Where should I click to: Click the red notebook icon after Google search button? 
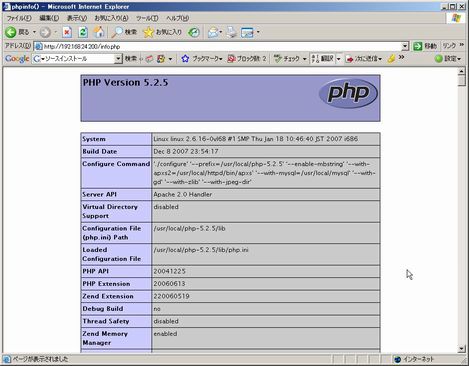149,59
